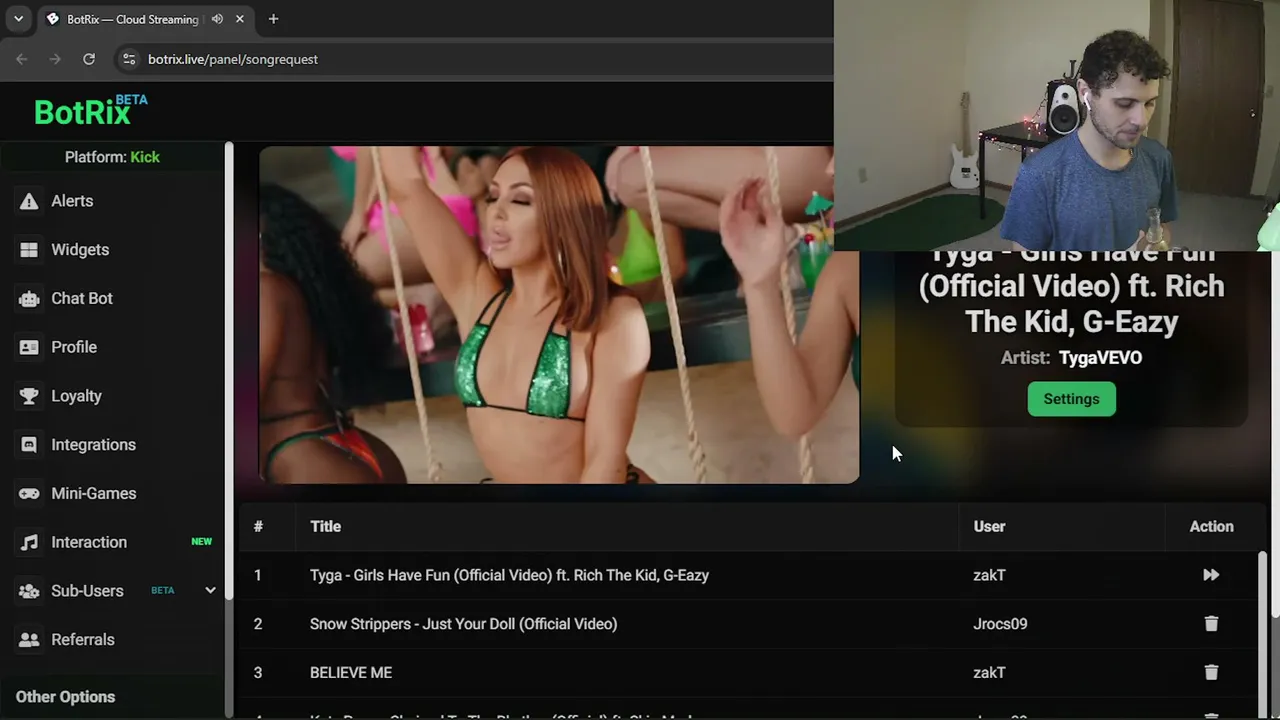Select the Widgets grid icon
This screenshot has height=720, width=1280.
[x=29, y=250]
